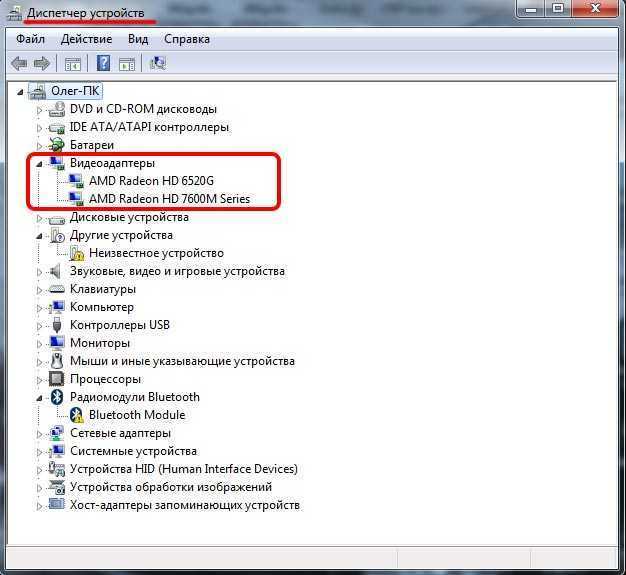Select Устройства HID (Human Interface Devices) label
Image resolution: width=626 pixels, height=575 pixels.
184,469
